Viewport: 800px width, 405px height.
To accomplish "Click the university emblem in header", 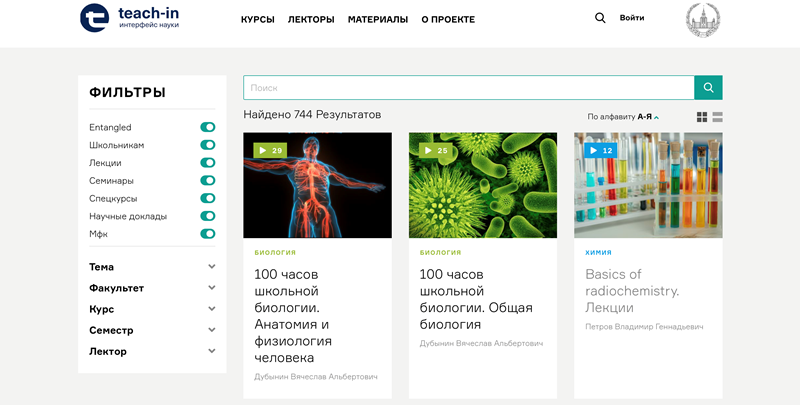I will point(708,21).
